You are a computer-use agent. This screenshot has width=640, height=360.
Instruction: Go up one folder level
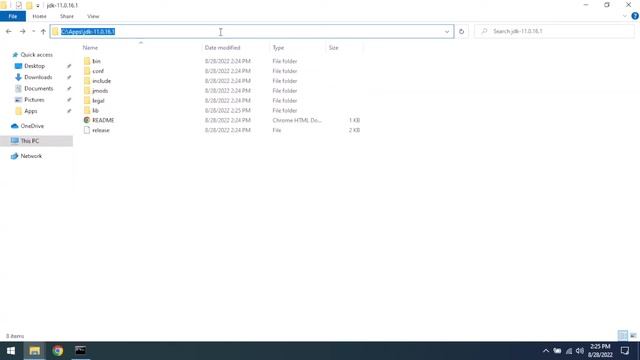(x=43, y=31)
